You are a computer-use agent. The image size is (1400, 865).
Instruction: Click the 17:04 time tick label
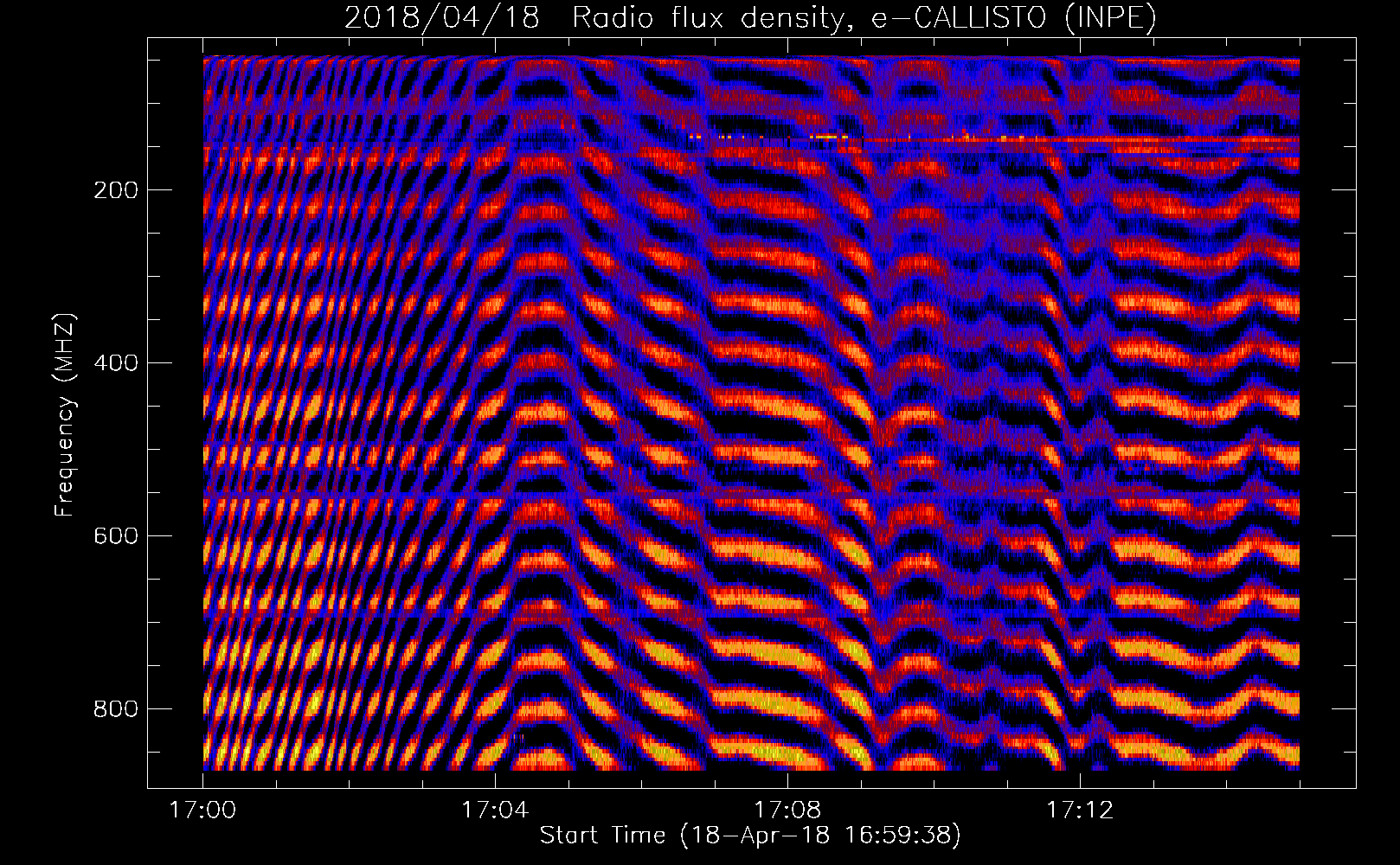pyautogui.click(x=495, y=811)
